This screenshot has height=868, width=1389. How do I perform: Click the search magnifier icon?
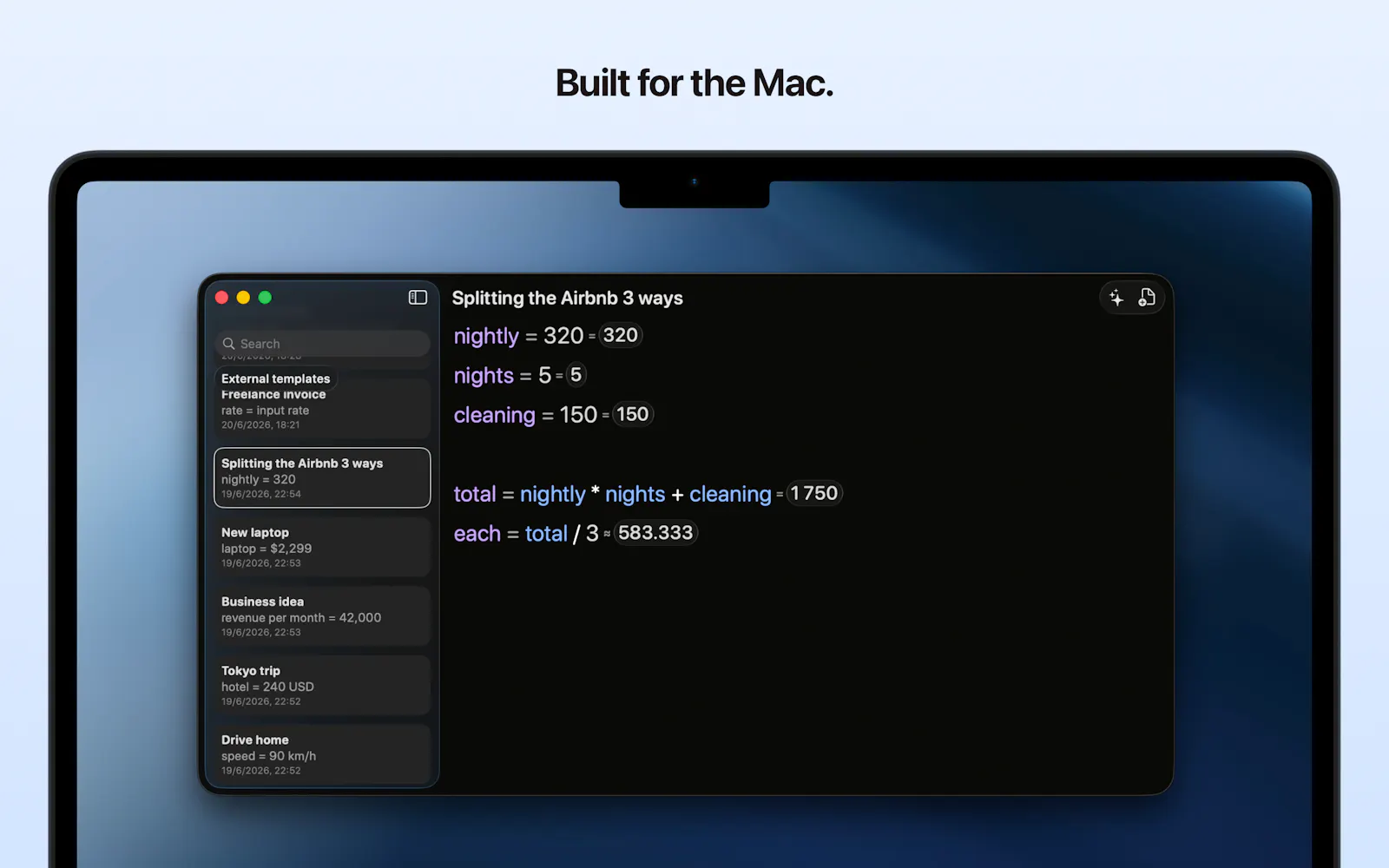pyautogui.click(x=229, y=344)
